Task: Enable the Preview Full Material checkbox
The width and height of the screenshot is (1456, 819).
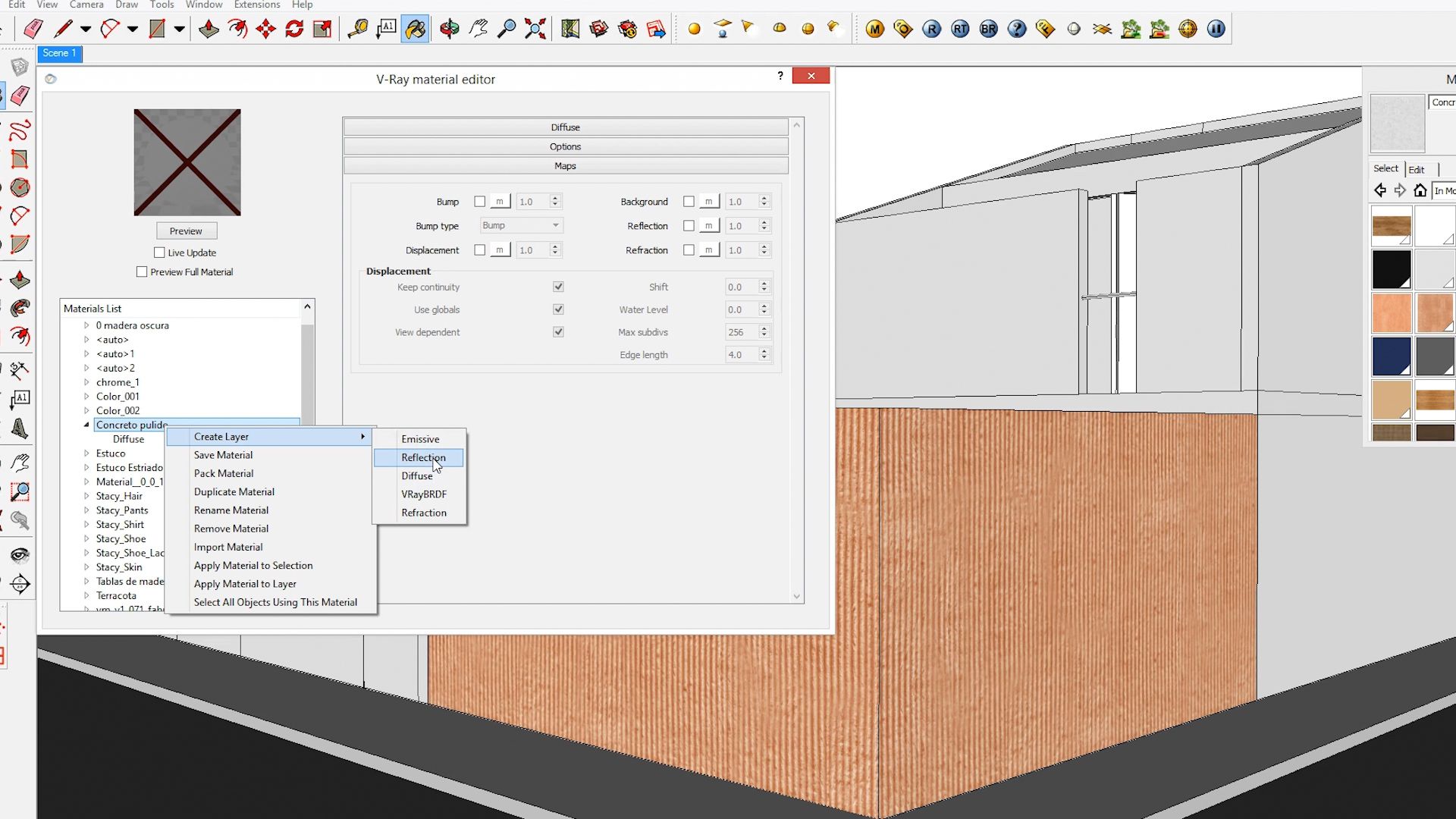Action: [x=142, y=271]
